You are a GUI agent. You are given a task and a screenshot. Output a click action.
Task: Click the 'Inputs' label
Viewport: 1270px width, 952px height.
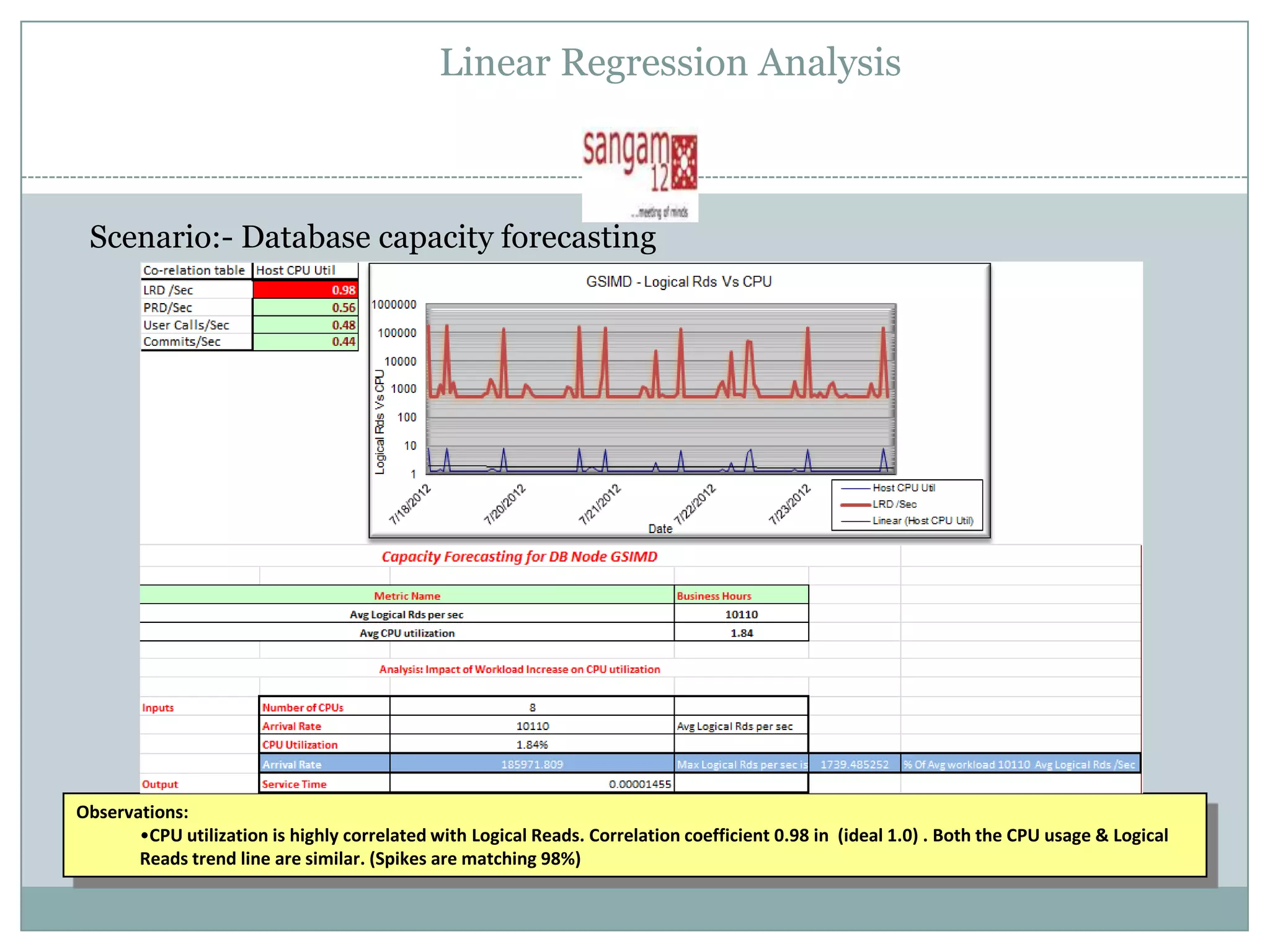click(x=158, y=708)
